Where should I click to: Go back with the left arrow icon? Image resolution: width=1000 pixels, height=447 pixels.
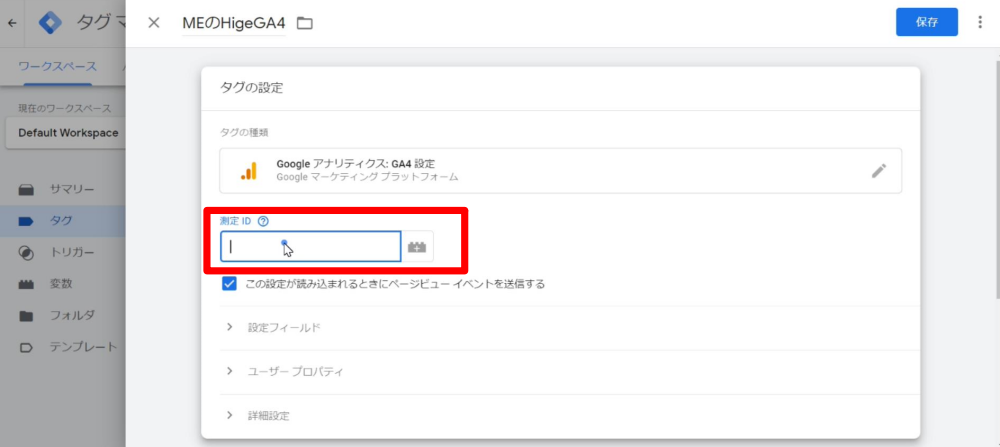[12, 24]
